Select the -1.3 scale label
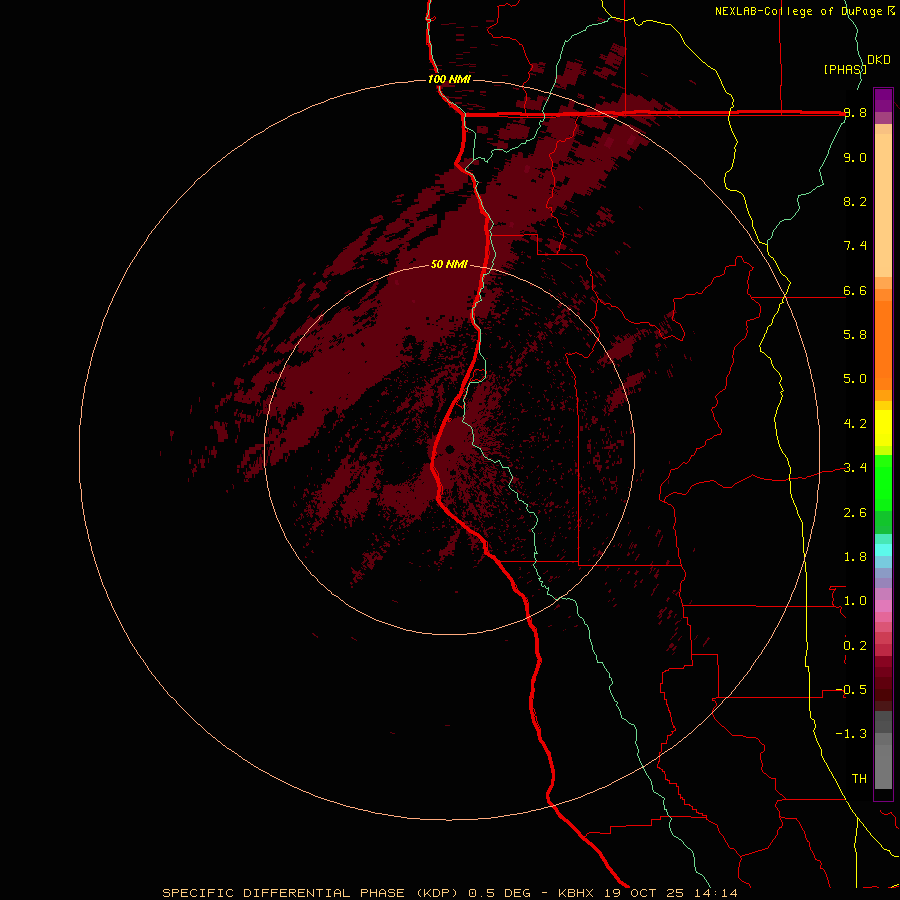 pyautogui.click(x=851, y=734)
